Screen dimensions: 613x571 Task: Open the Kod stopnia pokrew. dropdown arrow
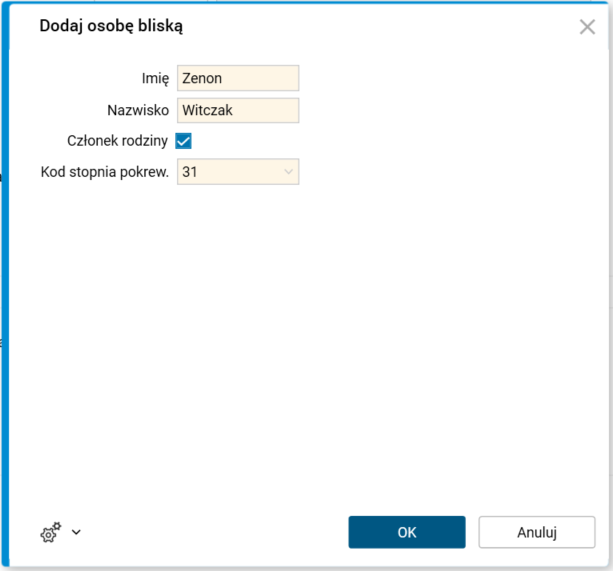(289, 172)
